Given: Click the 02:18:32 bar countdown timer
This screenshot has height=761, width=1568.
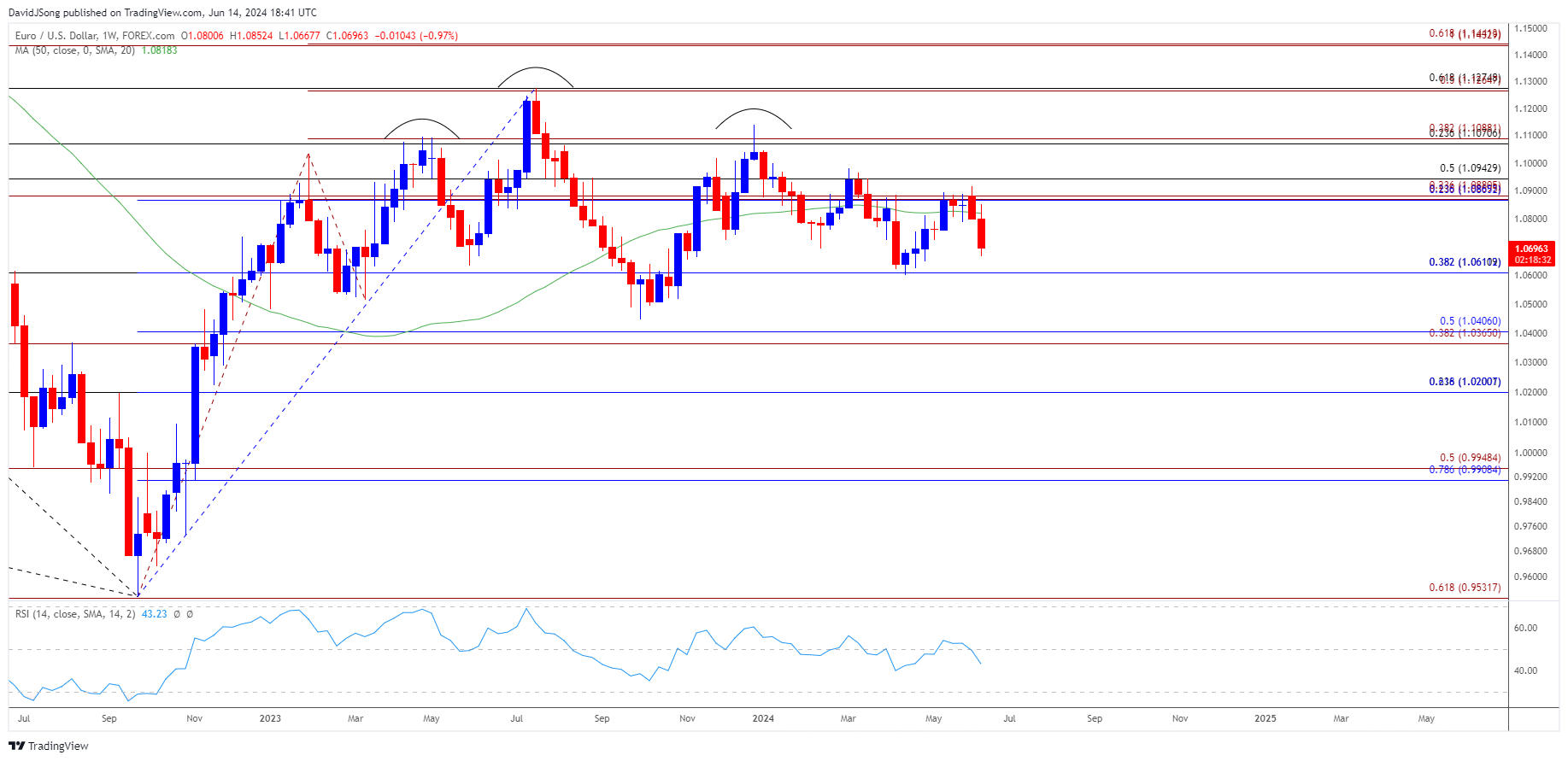Looking at the screenshot, I should tap(1532, 260).
